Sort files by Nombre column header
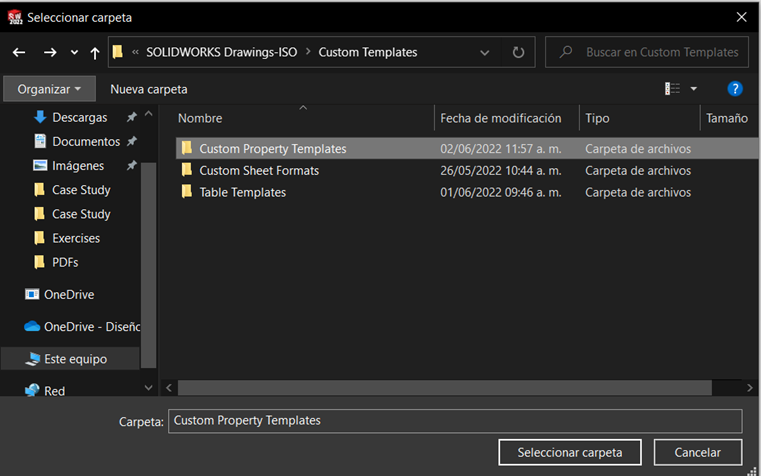761x476 pixels. click(x=200, y=118)
